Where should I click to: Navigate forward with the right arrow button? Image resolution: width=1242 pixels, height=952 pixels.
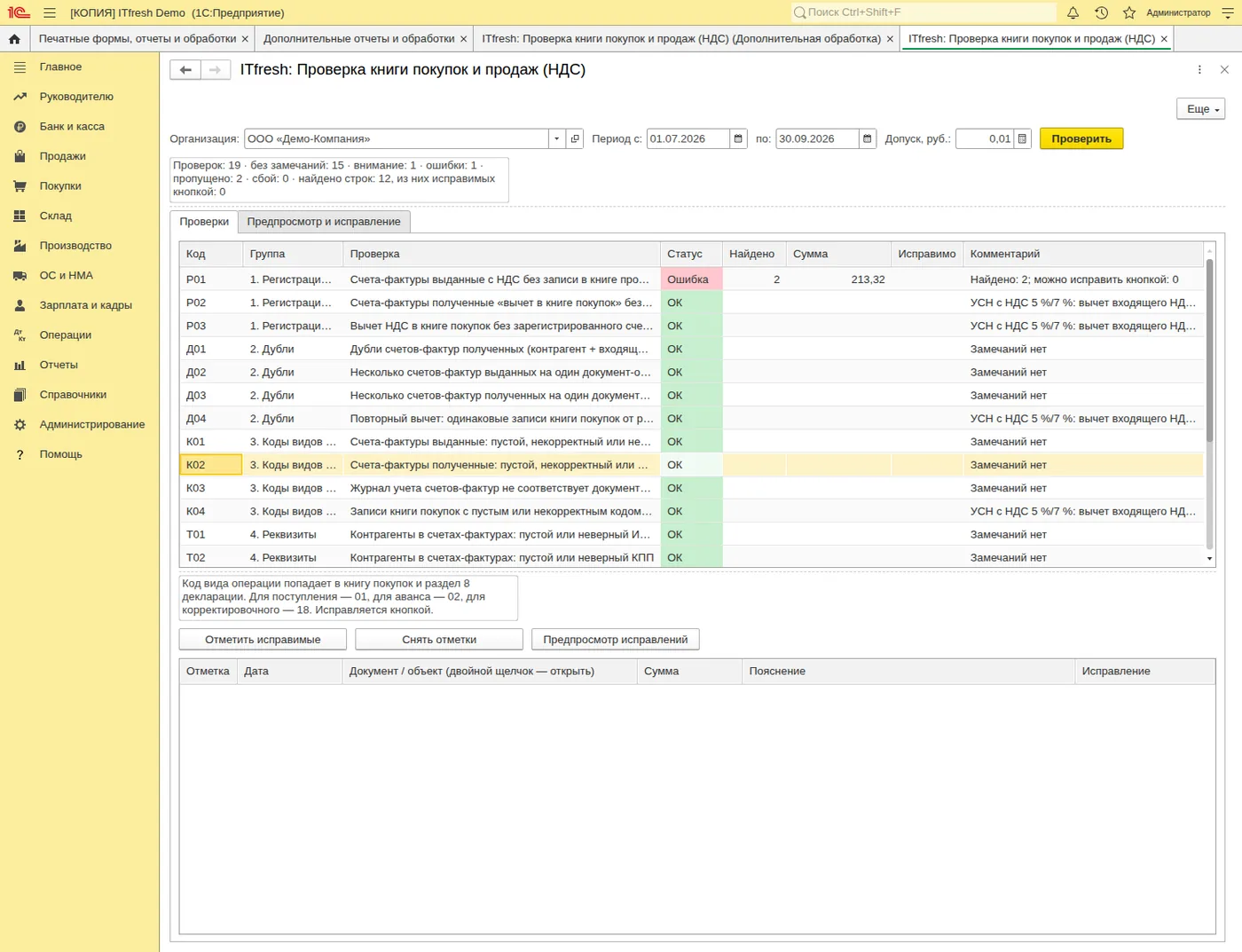(216, 70)
